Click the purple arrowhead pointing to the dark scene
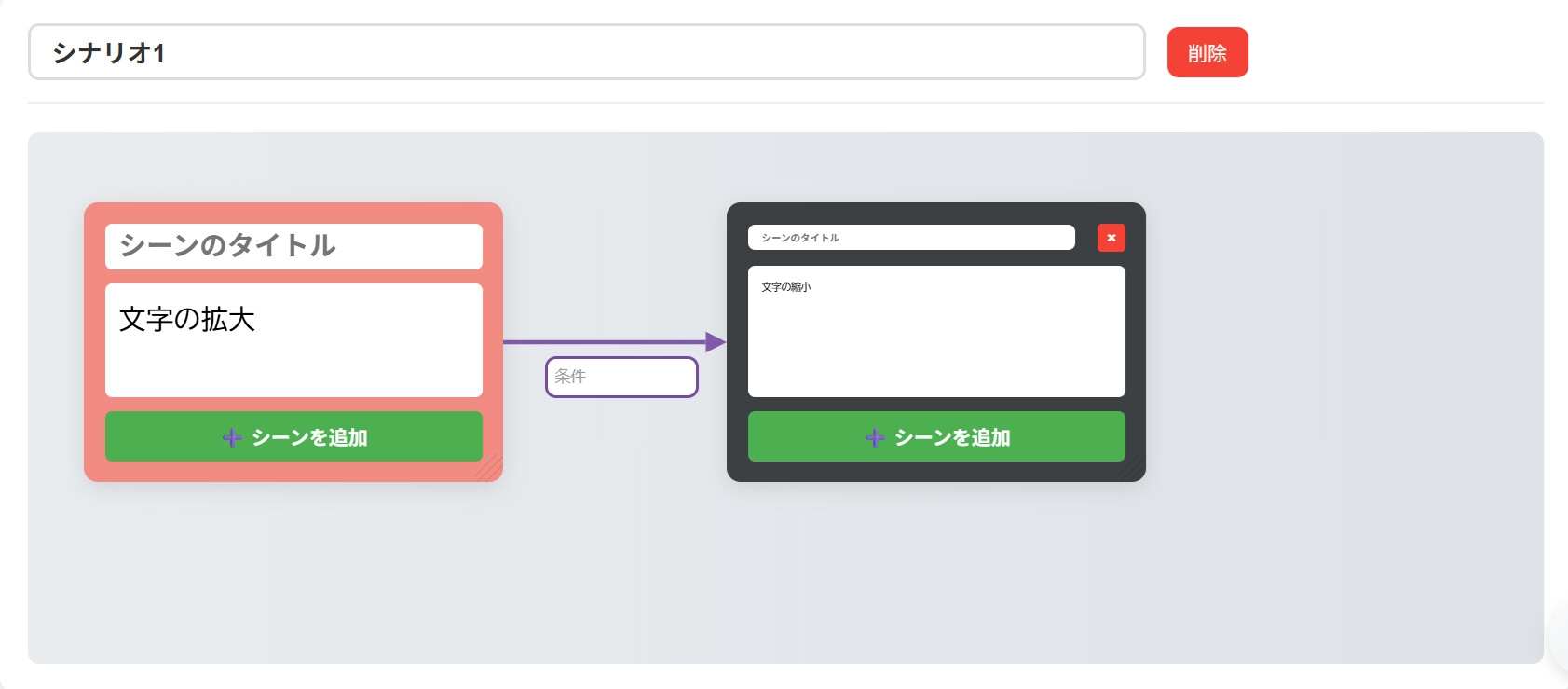 (715, 342)
